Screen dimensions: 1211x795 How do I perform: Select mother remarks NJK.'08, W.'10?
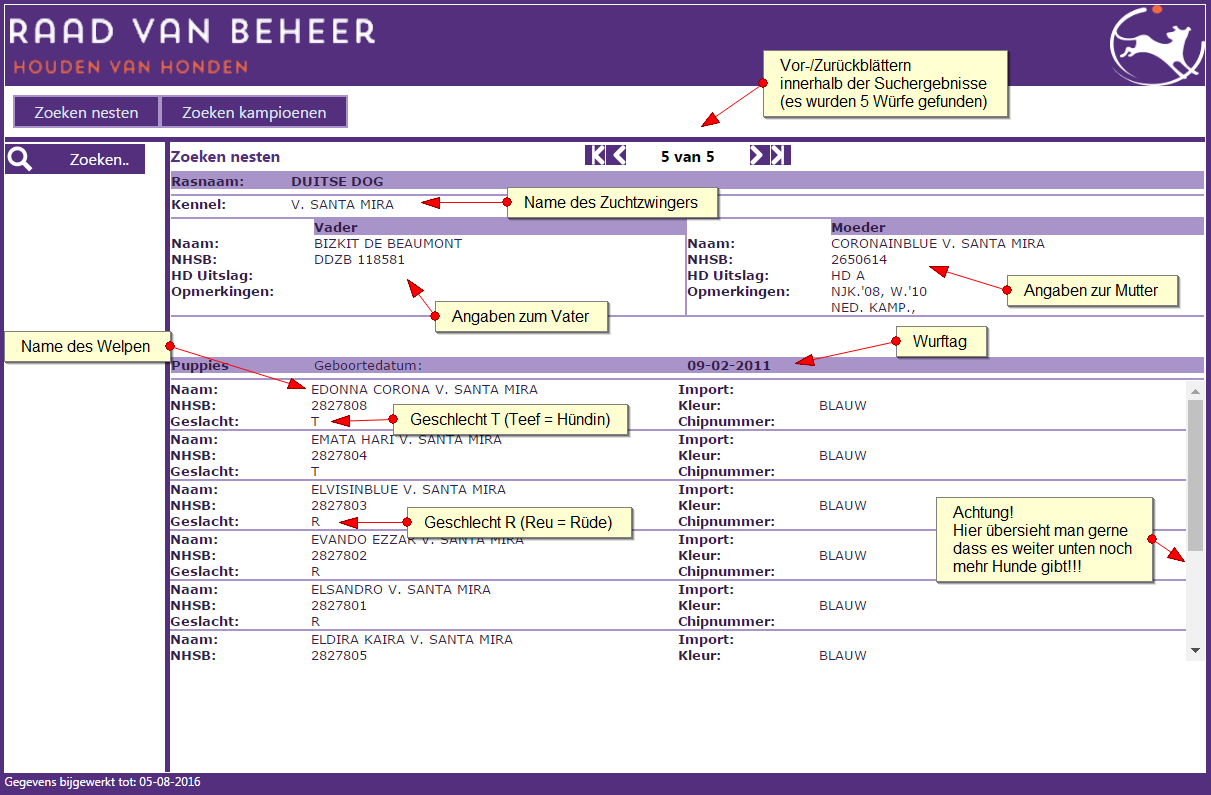click(x=879, y=291)
